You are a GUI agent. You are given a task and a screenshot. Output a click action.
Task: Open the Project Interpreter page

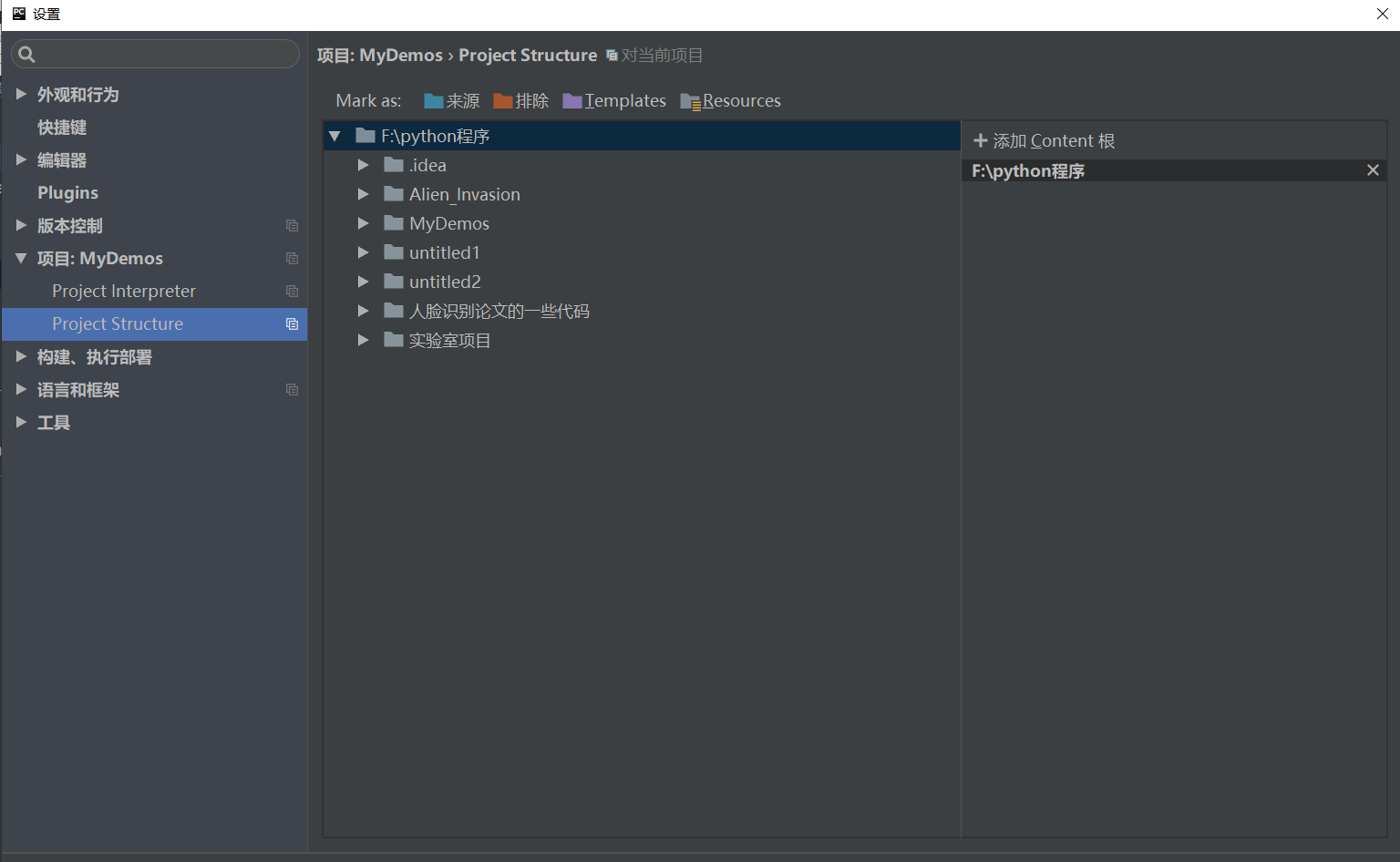point(124,291)
